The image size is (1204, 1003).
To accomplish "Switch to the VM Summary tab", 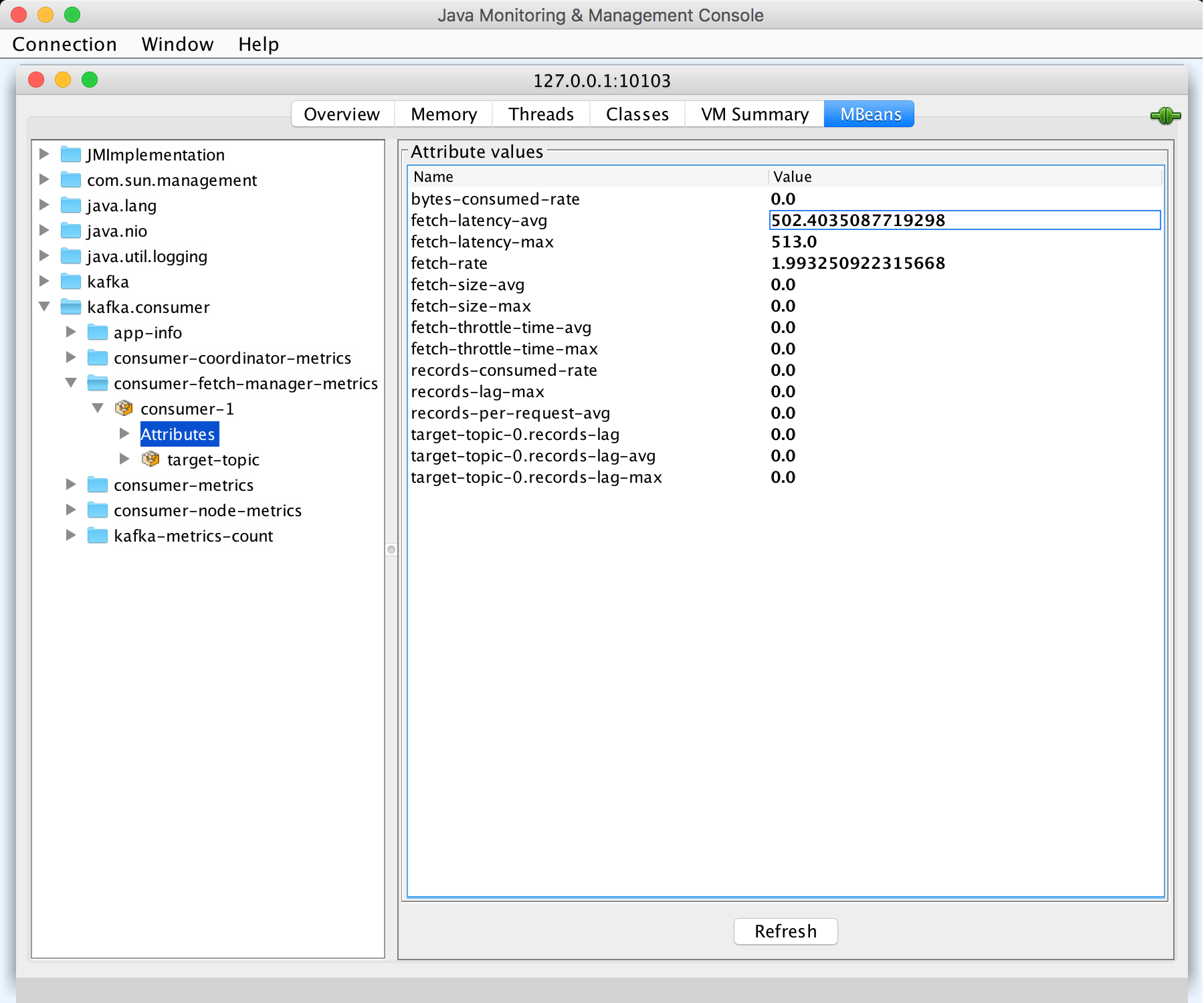I will (755, 114).
